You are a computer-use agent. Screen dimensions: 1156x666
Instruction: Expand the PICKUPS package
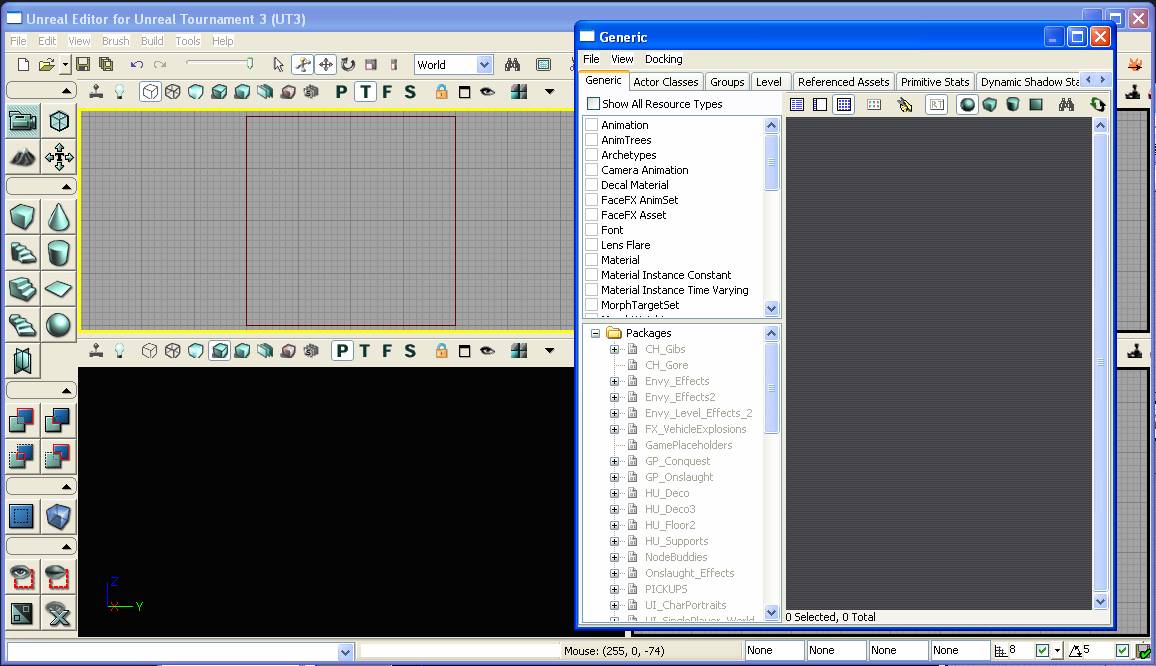coord(614,589)
